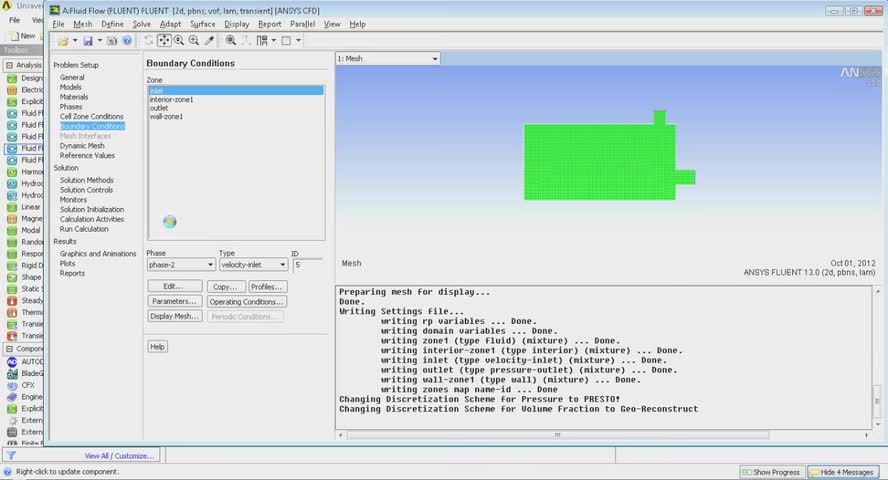The width and height of the screenshot is (888, 480).
Task: Open the Define menu
Action: click(x=112, y=24)
